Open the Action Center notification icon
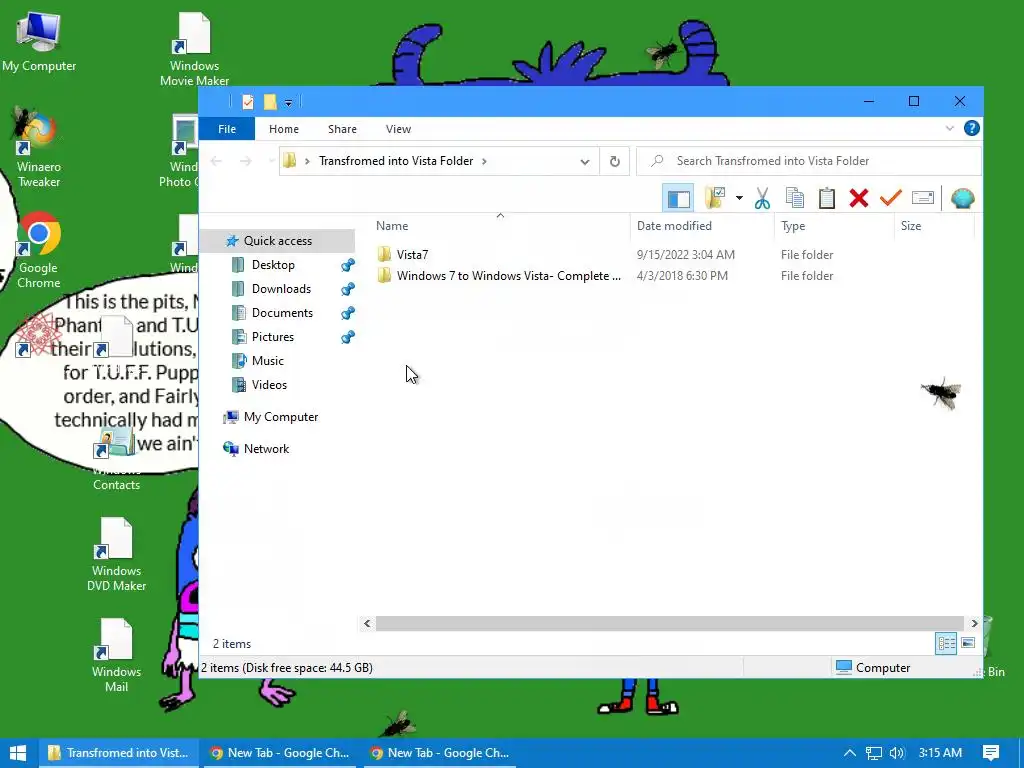The image size is (1024, 768). tap(991, 753)
